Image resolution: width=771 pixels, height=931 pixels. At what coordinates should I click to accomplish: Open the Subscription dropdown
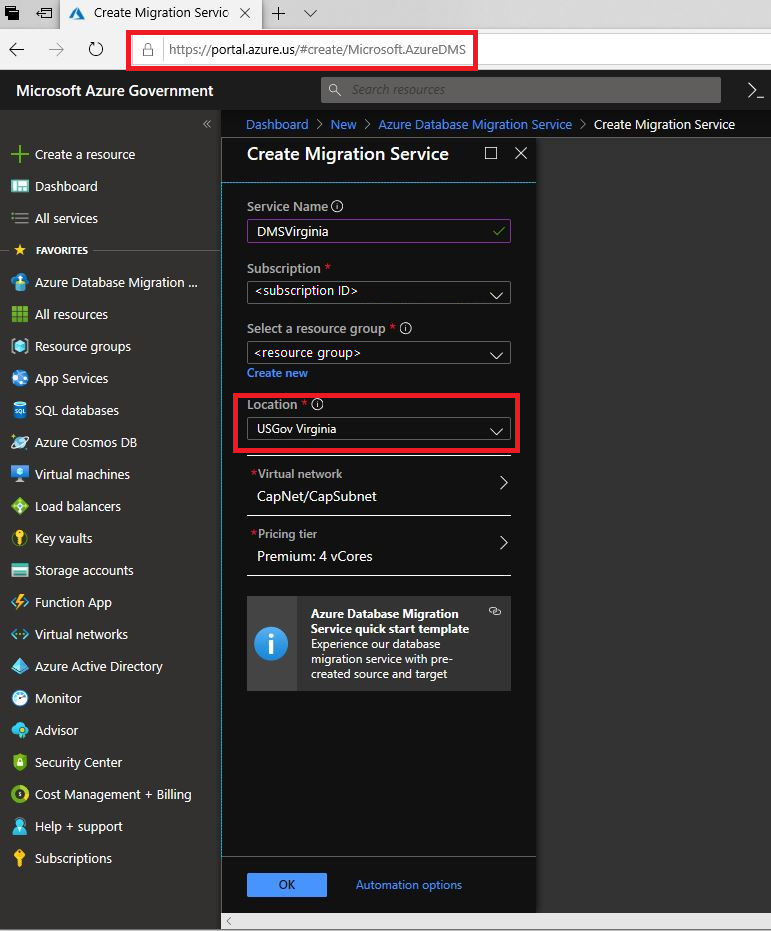coord(379,293)
